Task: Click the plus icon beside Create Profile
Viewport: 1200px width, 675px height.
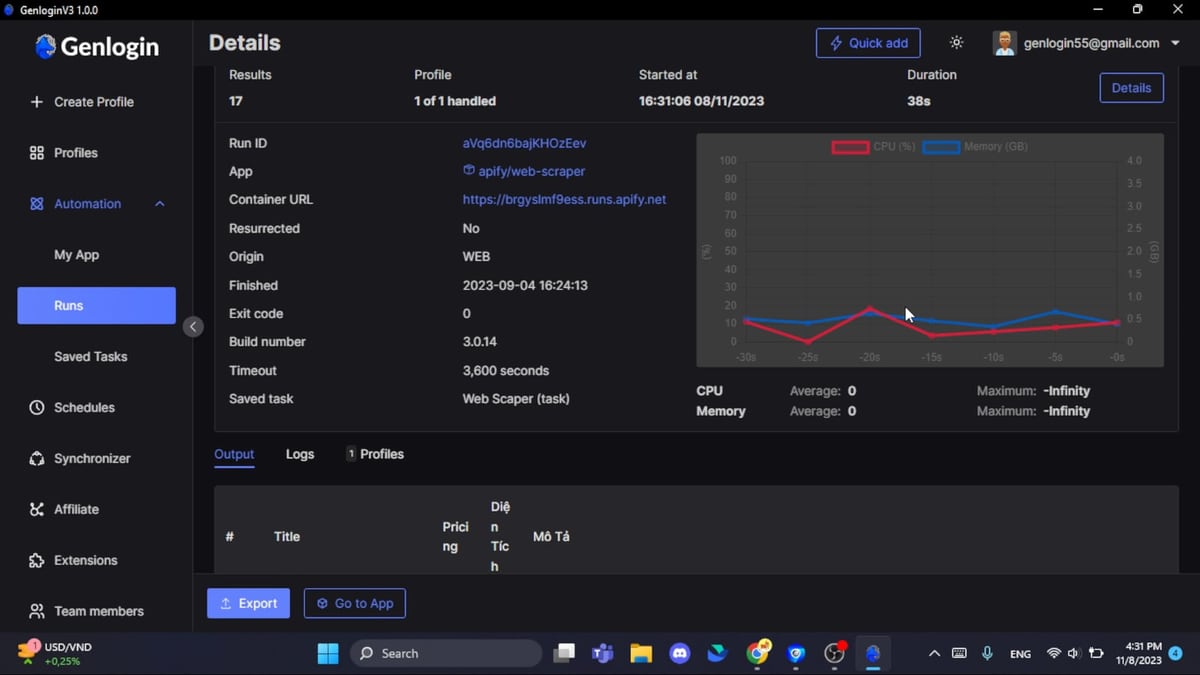Action: pyautogui.click(x=37, y=102)
